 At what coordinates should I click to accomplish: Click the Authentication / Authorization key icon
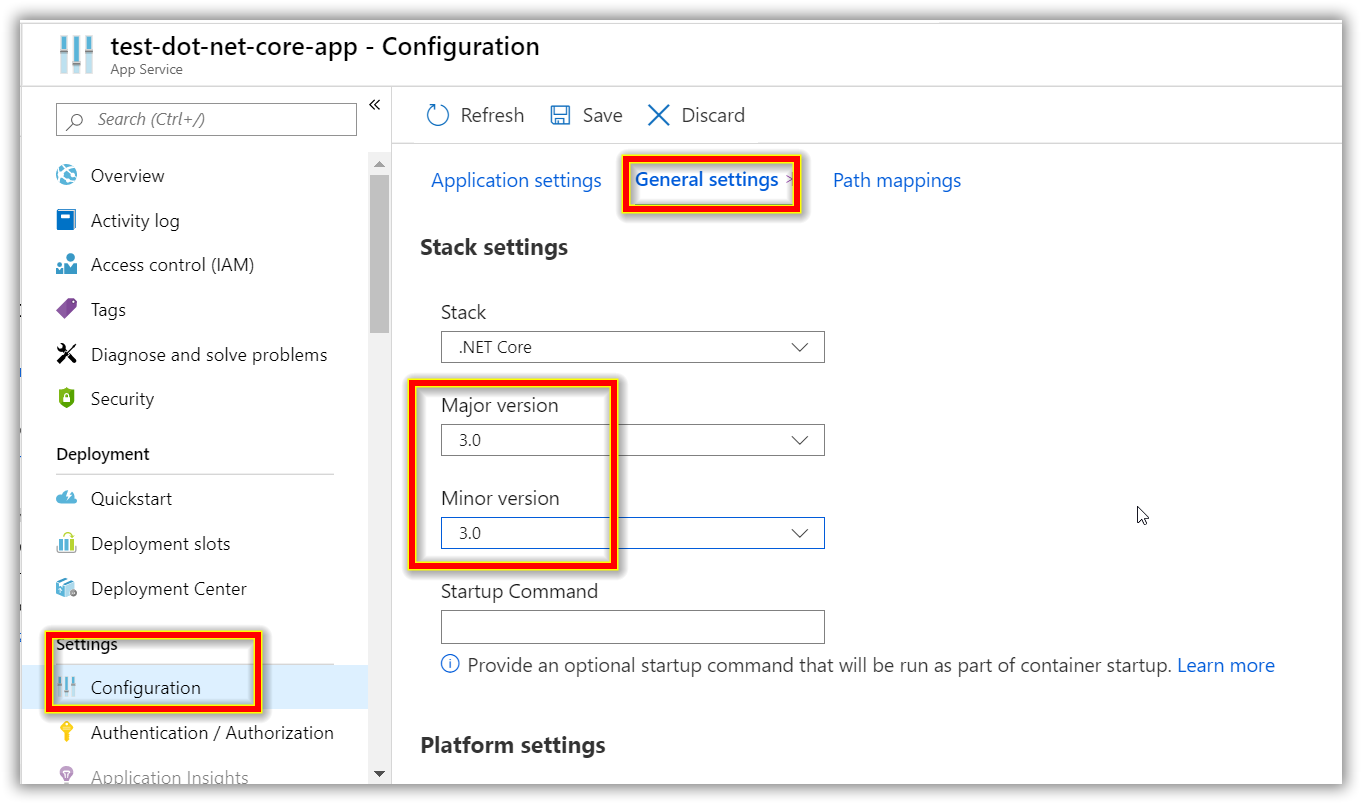click(x=67, y=732)
